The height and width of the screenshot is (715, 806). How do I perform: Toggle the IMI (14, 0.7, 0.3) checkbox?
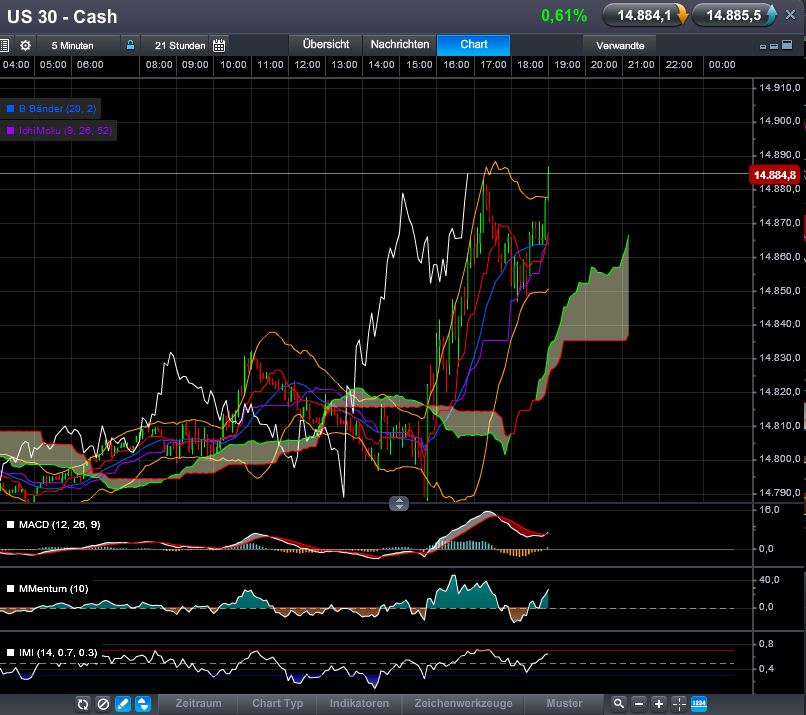click(x=10, y=652)
